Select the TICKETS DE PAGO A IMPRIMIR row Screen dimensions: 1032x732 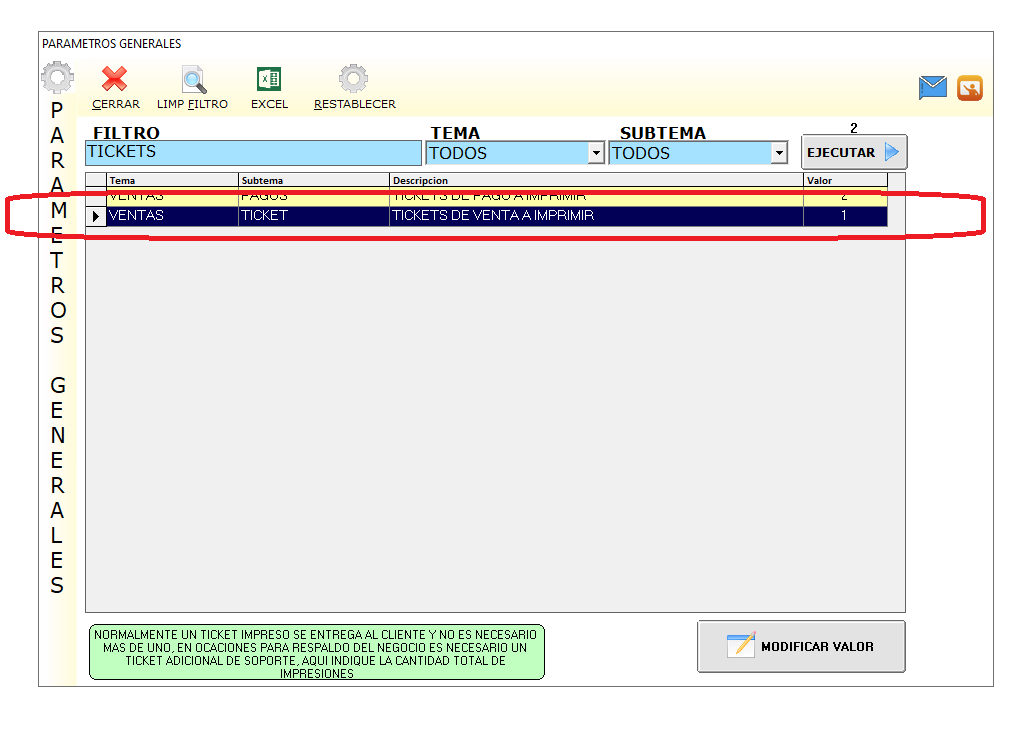(595, 197)
